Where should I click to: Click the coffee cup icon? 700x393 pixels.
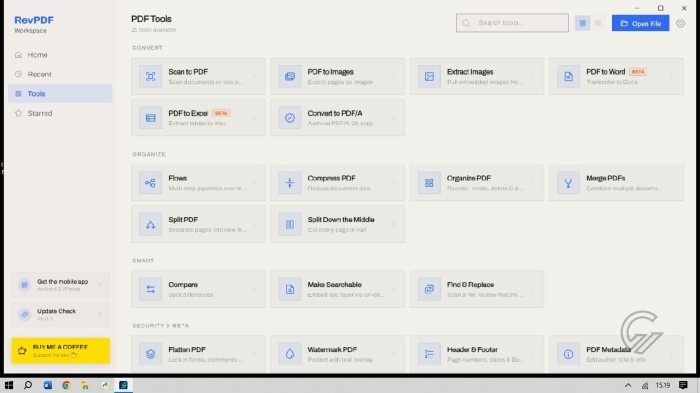[22, 351]
